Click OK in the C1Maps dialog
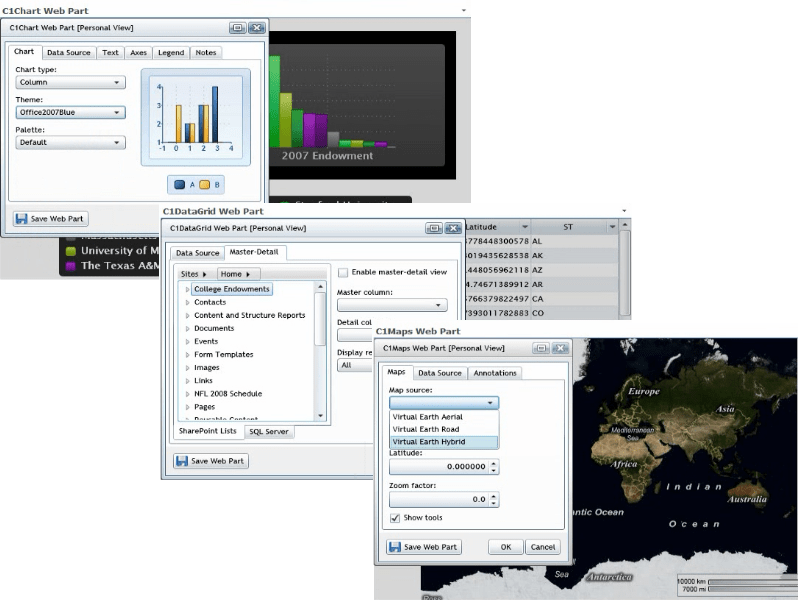798x600 pixels. tap(506, 547)
